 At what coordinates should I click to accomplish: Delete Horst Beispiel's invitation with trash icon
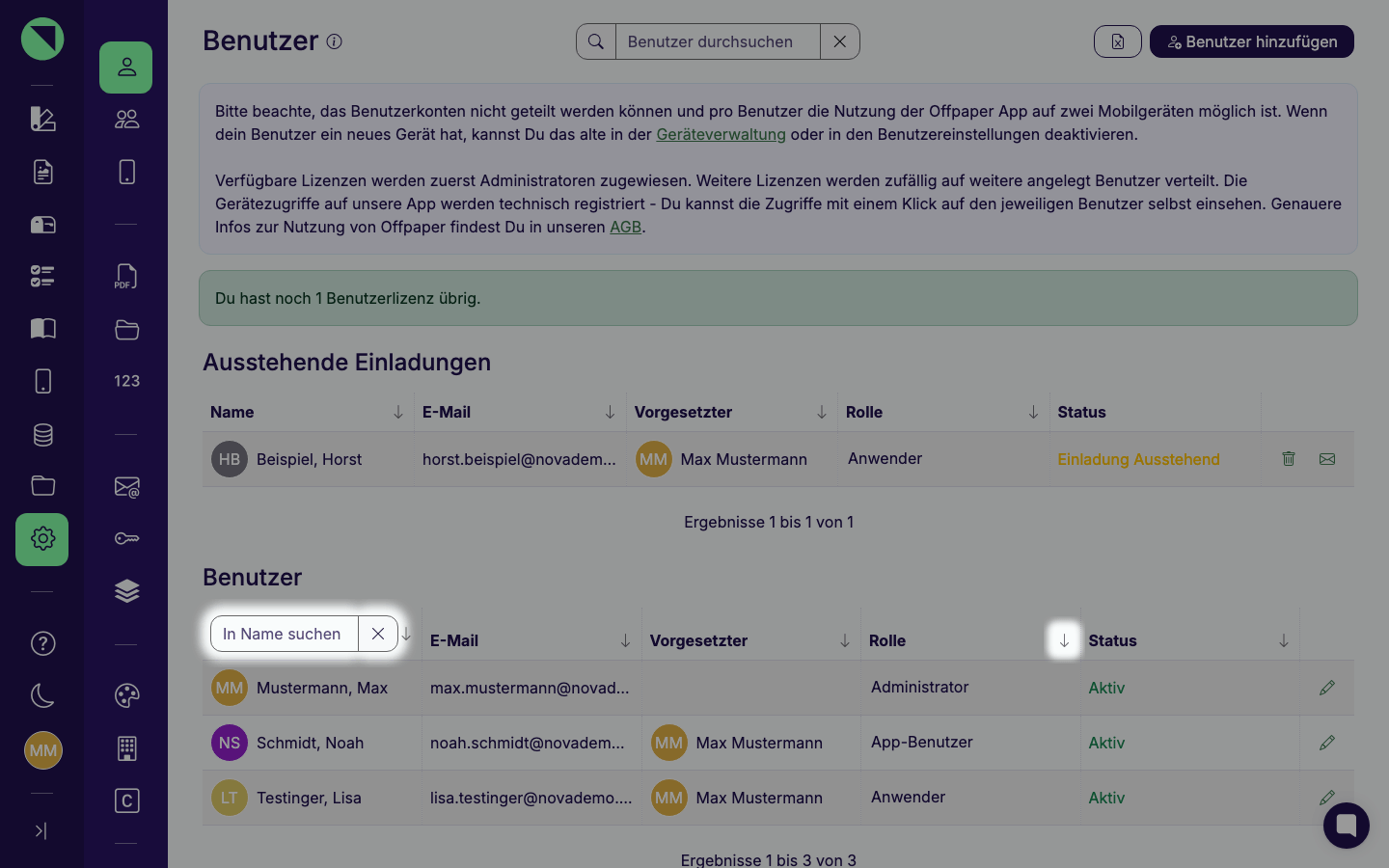point(1289,459)
